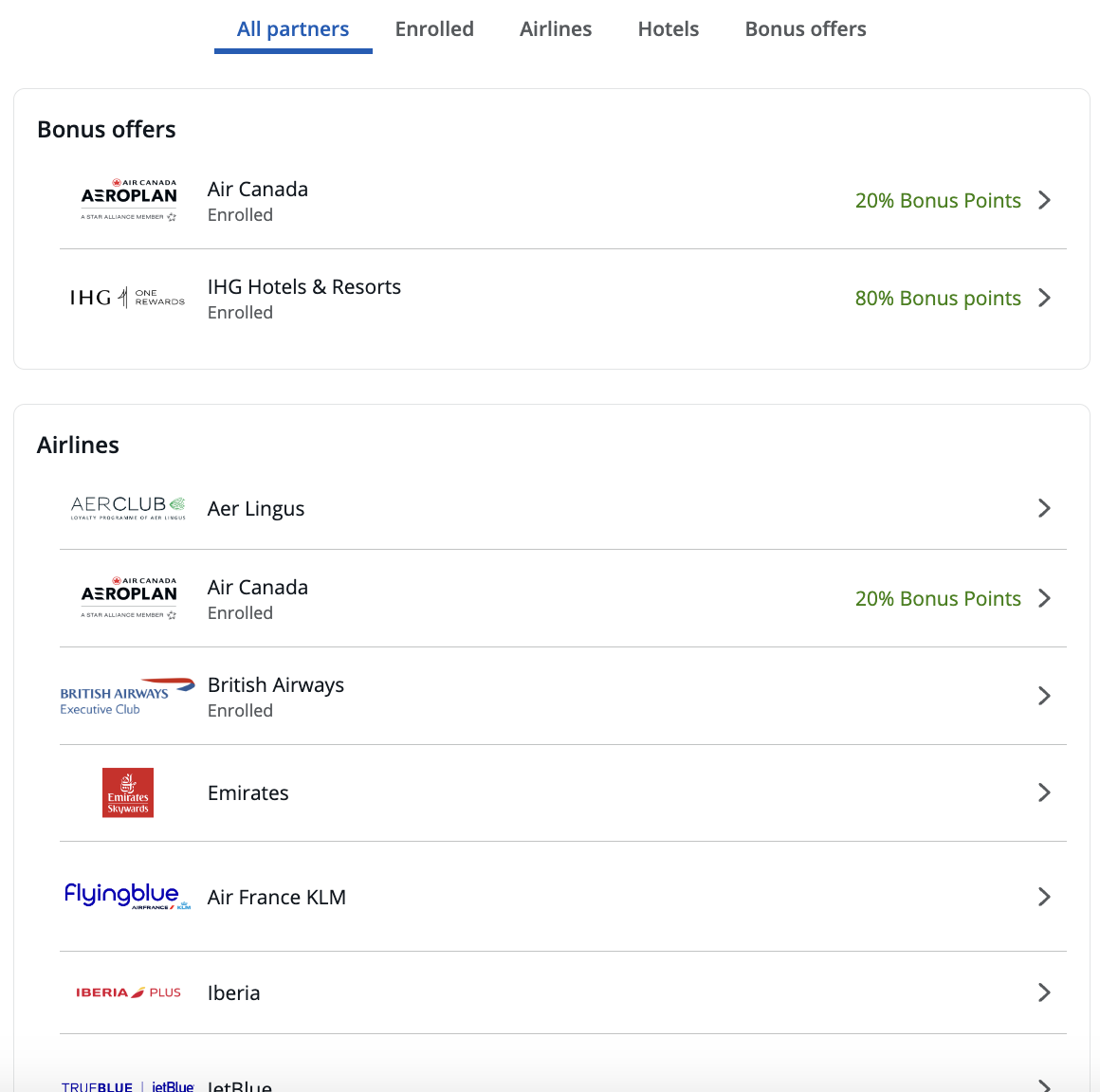
Task: Select the Airlines tab
Action: (x=556, y=28)
